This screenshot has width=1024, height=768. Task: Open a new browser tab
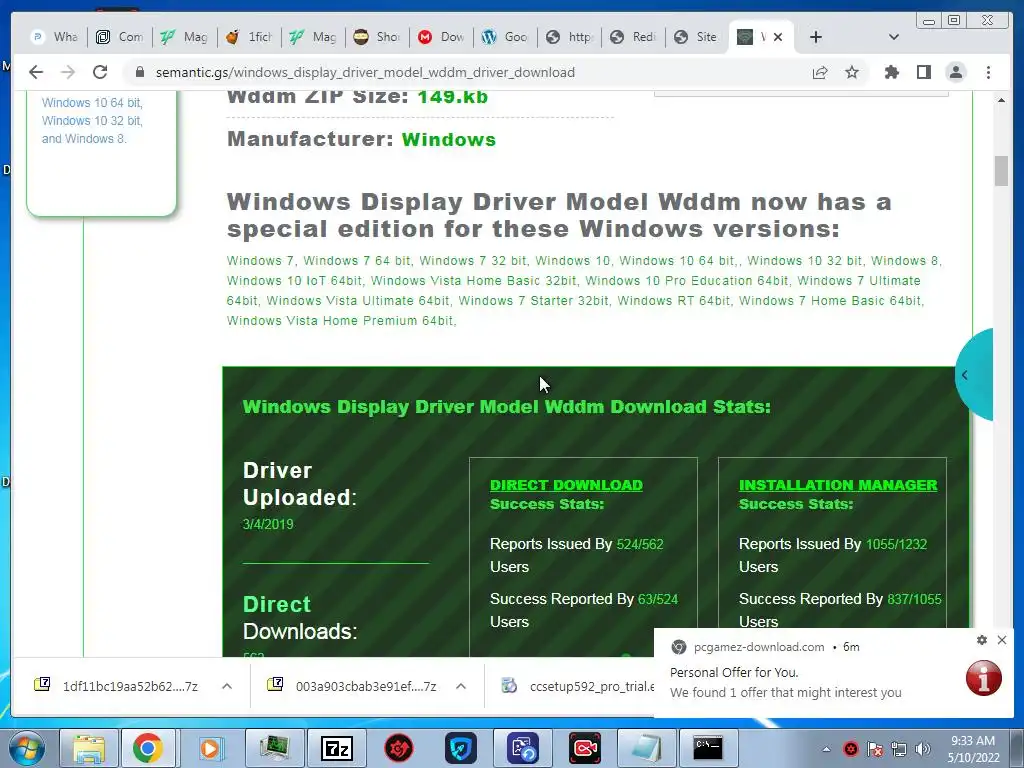pyautogui.click(x=816, y=37)
